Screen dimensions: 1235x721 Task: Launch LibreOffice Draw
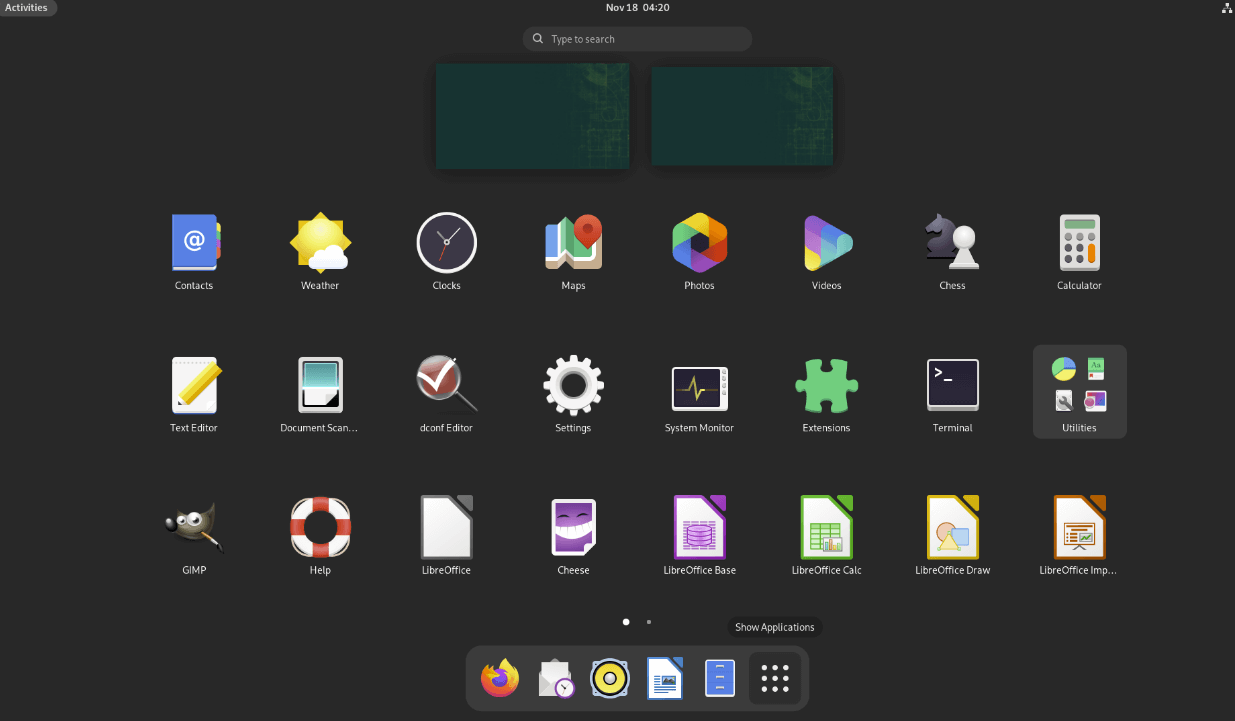952,527
